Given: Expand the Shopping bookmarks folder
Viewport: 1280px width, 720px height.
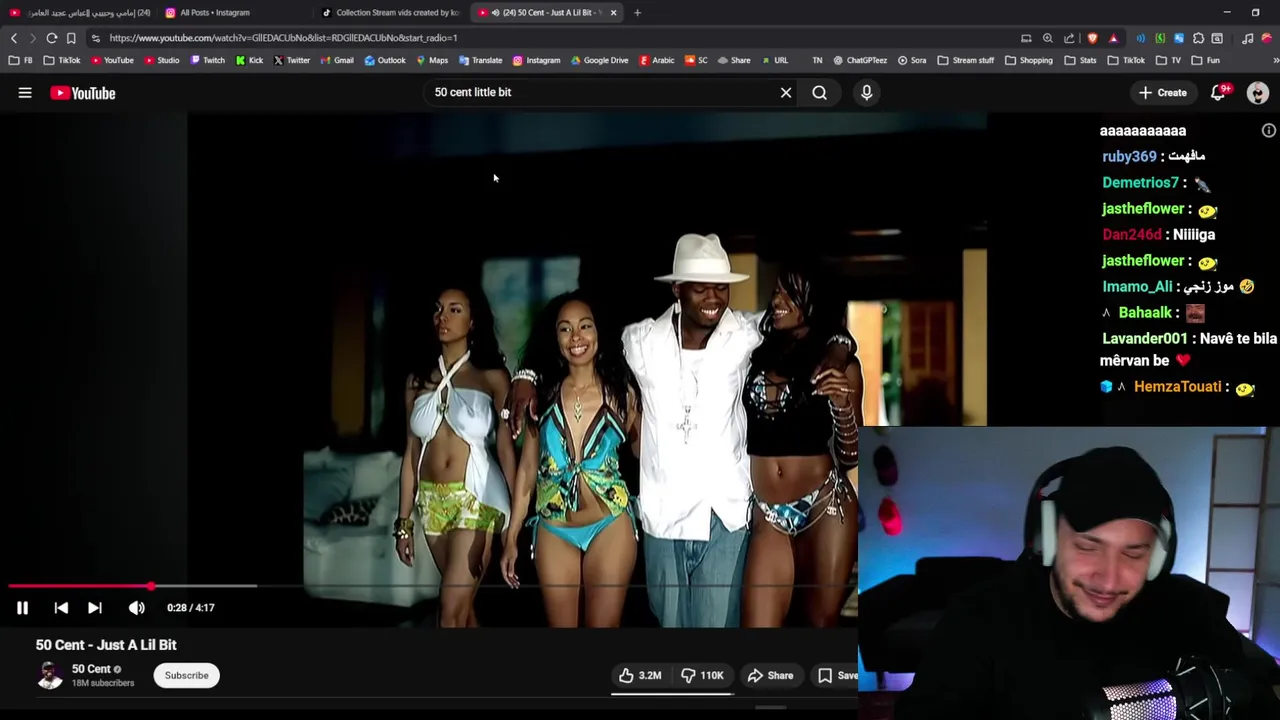Looking at the screenshot, I should click(1028, 60).
